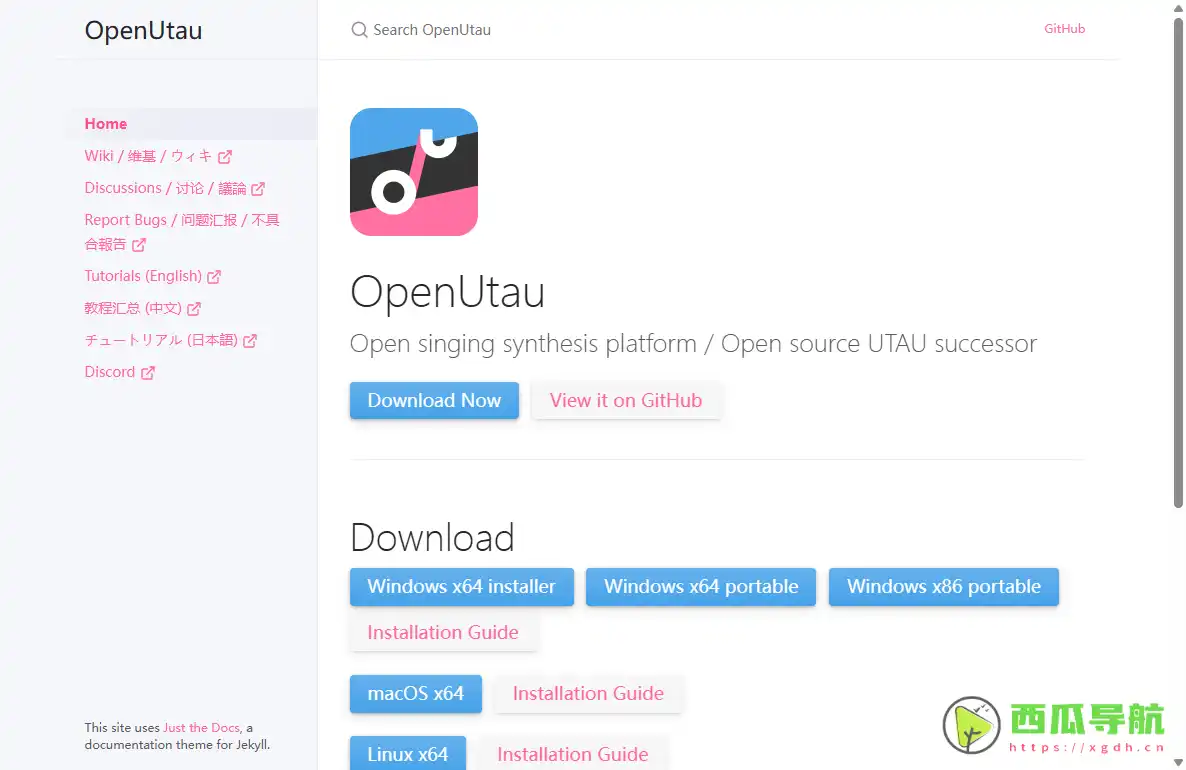Open Installation Guide under Windows downloads
Viewport: 1186px width, 770px height.
443,632
